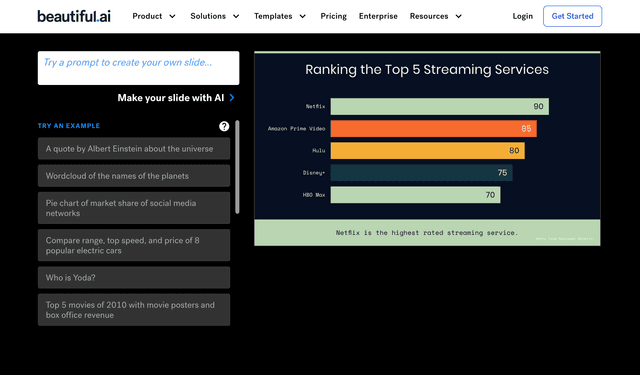Expand the Product dropdown menu

(154, 16)
